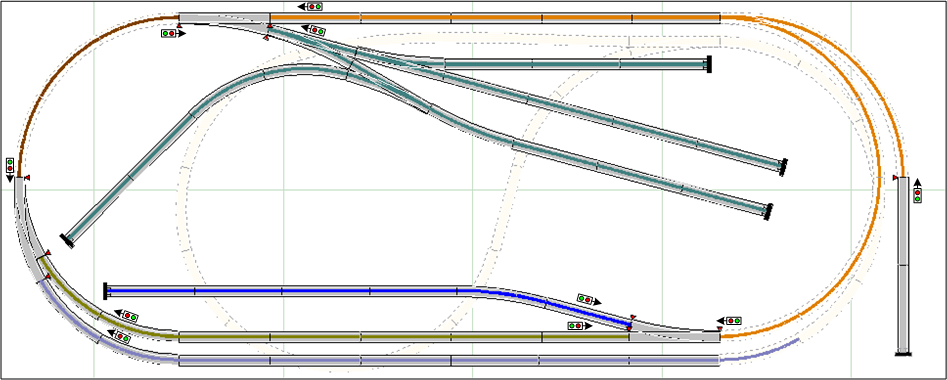Toggle the left-pointing signal on the olive curve
The image size is (947, 380).
[x=127, y=315]
